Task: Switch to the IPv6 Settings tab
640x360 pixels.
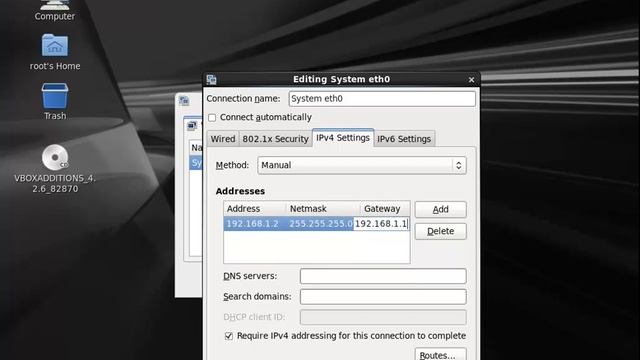Action: click(404, 139)
